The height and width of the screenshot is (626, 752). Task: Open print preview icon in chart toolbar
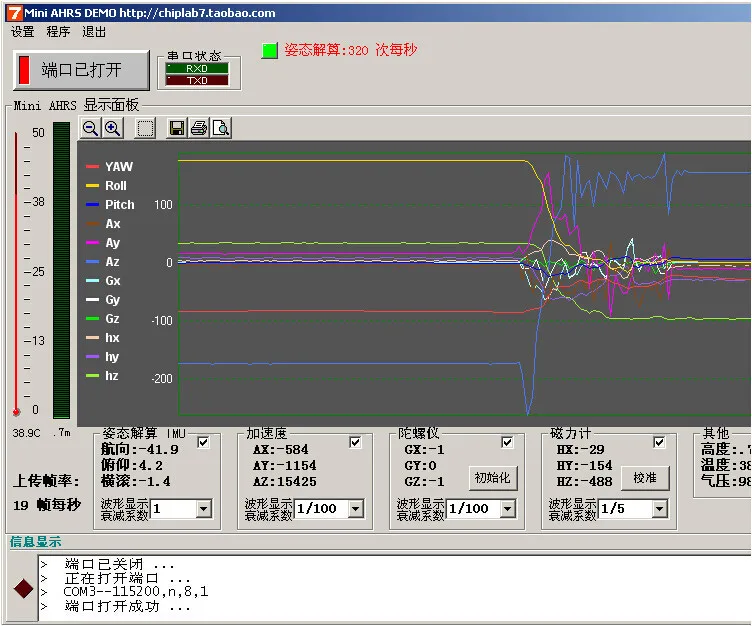click(x=221, y=128)
